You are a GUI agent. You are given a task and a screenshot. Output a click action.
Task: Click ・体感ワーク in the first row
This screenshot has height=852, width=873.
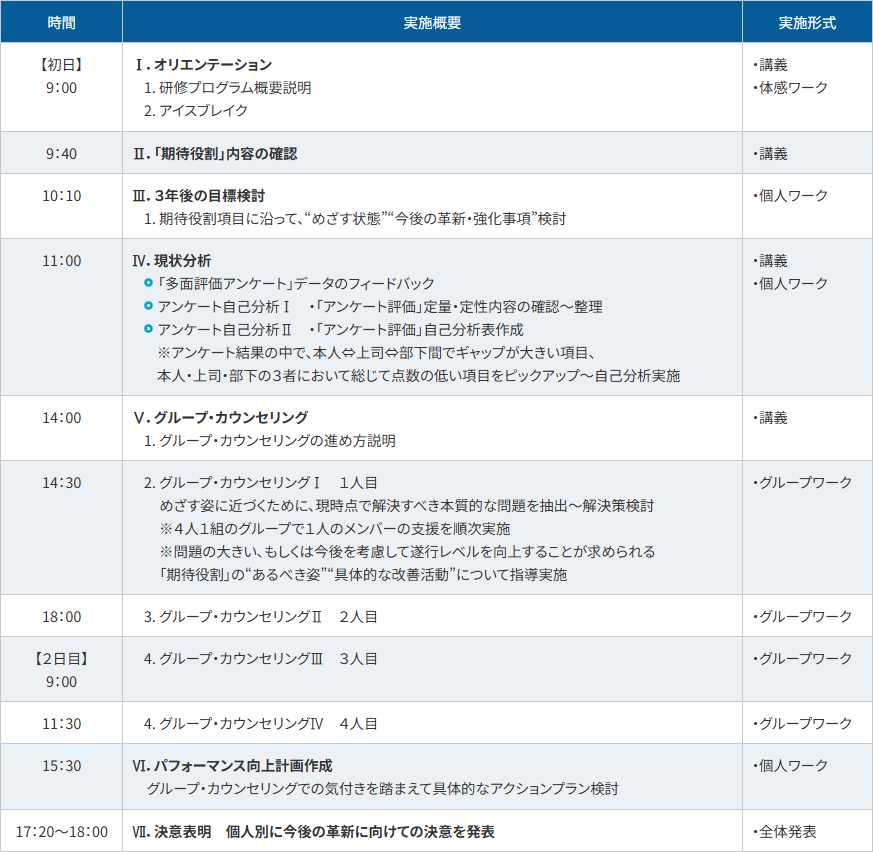(x=790, y=88)
